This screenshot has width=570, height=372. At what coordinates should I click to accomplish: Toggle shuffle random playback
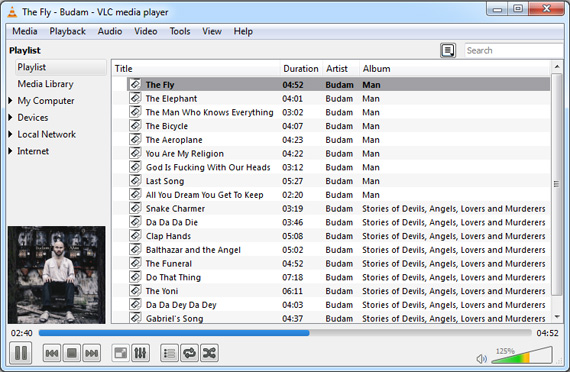coord(209,353)
